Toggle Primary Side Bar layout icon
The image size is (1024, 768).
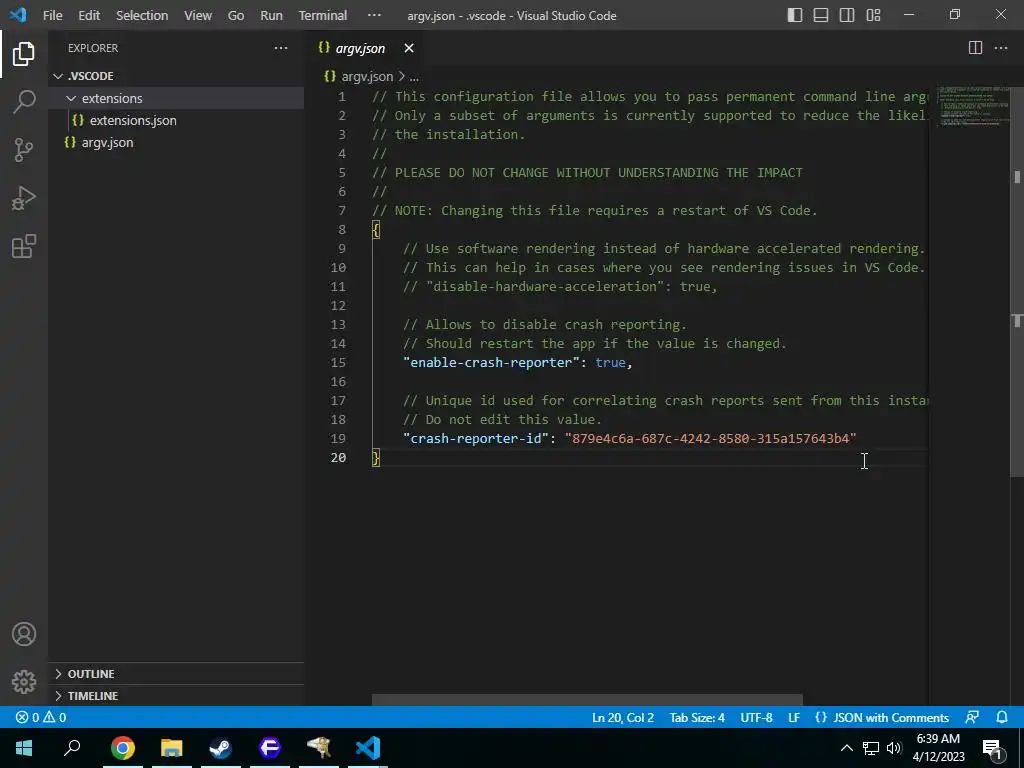tap(795, 15)
